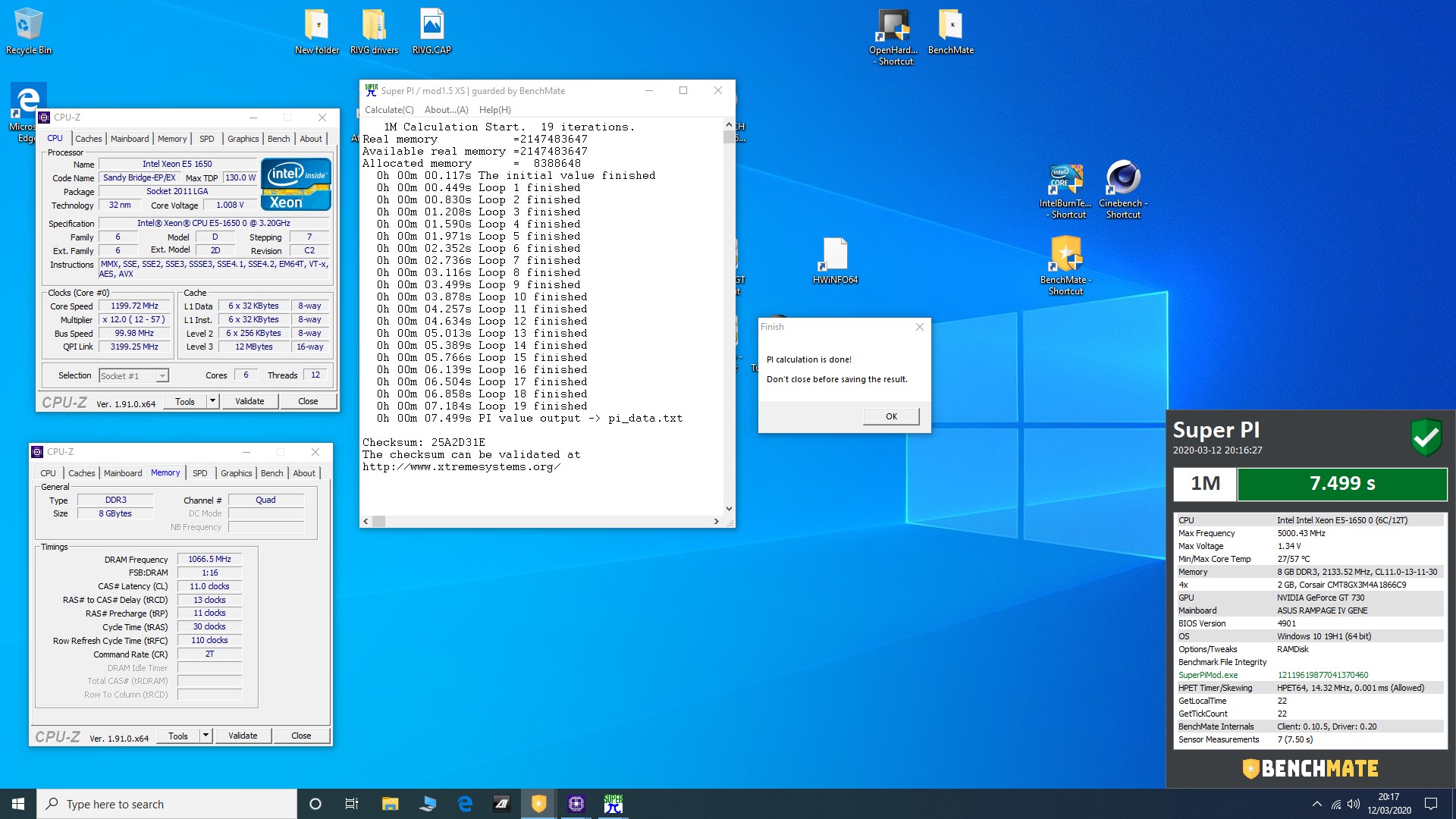The image size is (1456, 819).
Task: Click Validate in lower CPU-Z window
Action: [x=243, y=736]
